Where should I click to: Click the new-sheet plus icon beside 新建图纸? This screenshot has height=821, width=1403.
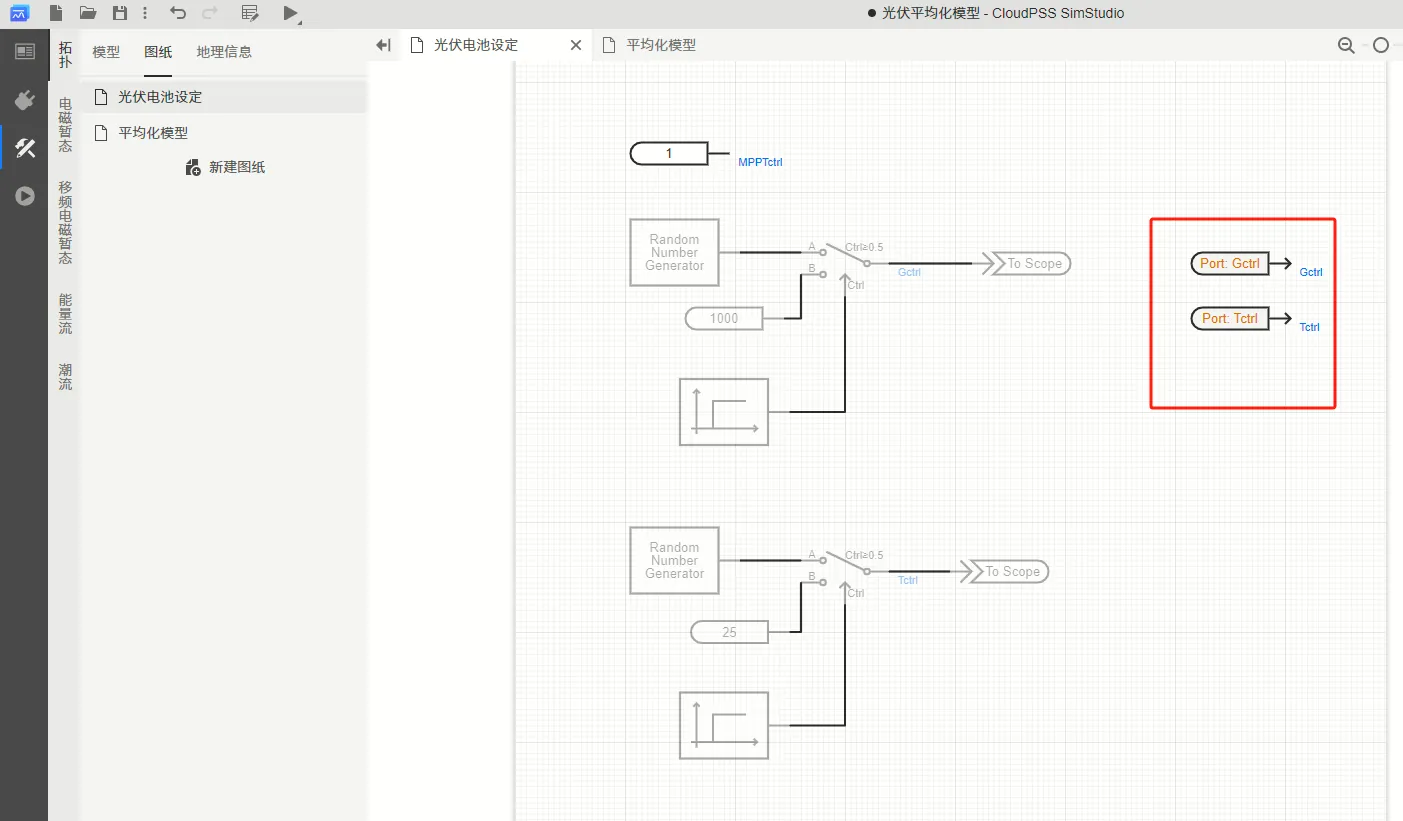click(193, 167)
